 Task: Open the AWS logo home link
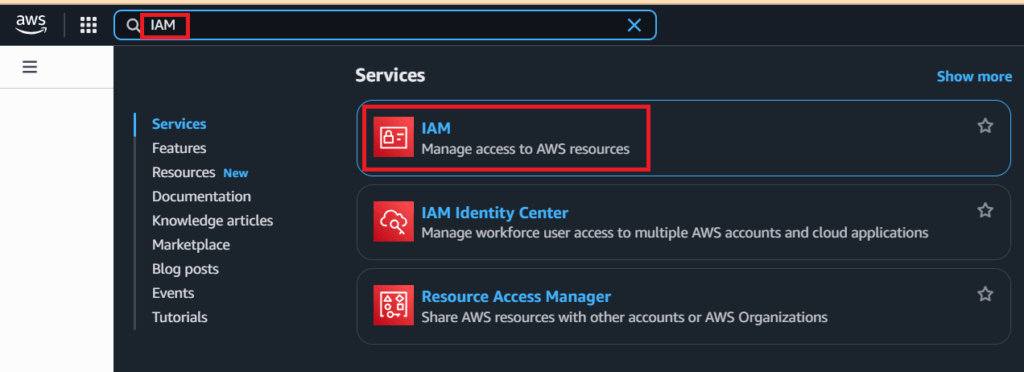tap(31, 25)
